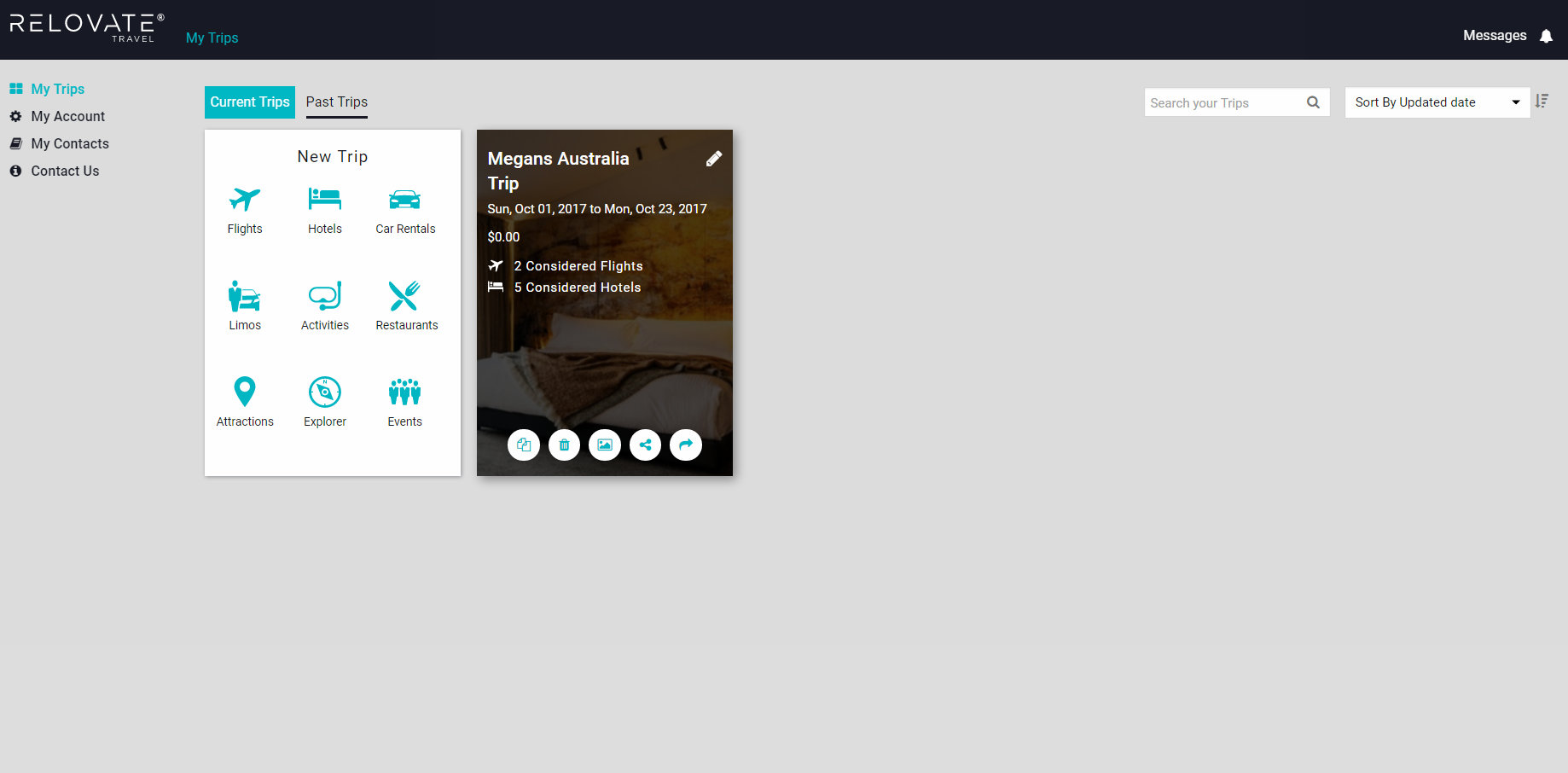This screenshot has width=1568, height=773.
Task: Launch the Explorer compass icon
Action: [324, 392]
